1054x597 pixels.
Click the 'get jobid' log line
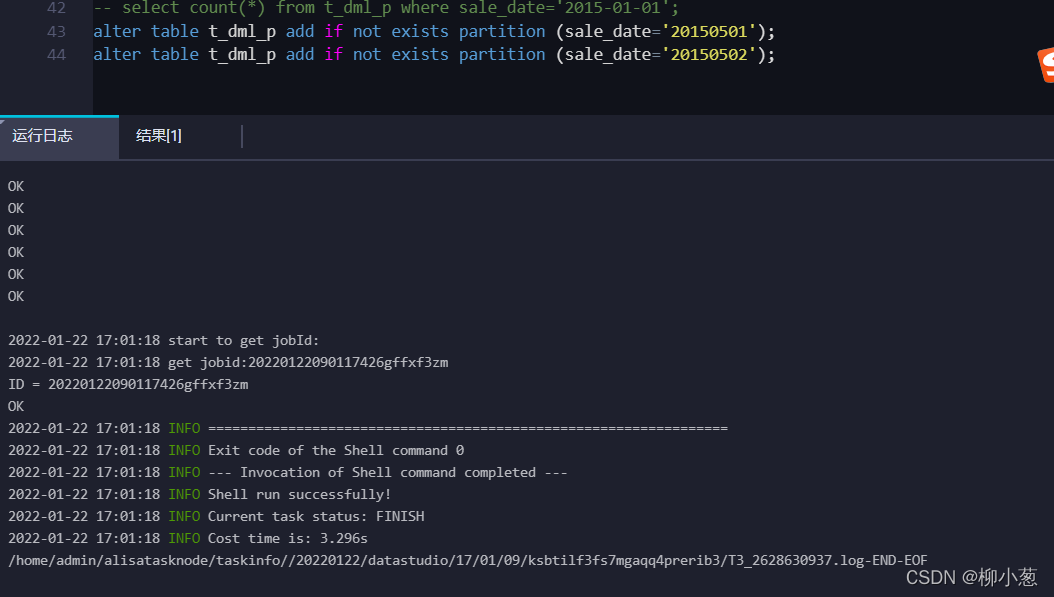228,362
